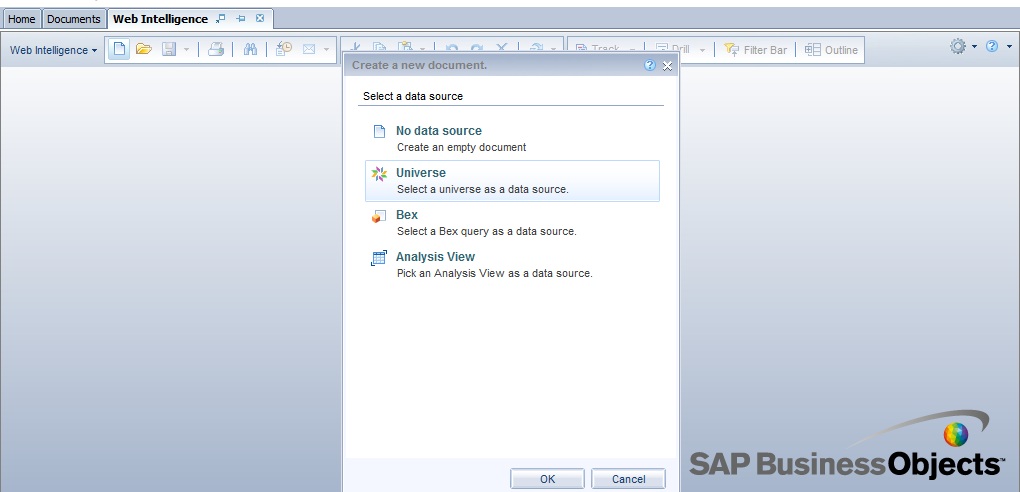
Task: Expand the settings gear dropdown arrow
Action: (974, 47)
